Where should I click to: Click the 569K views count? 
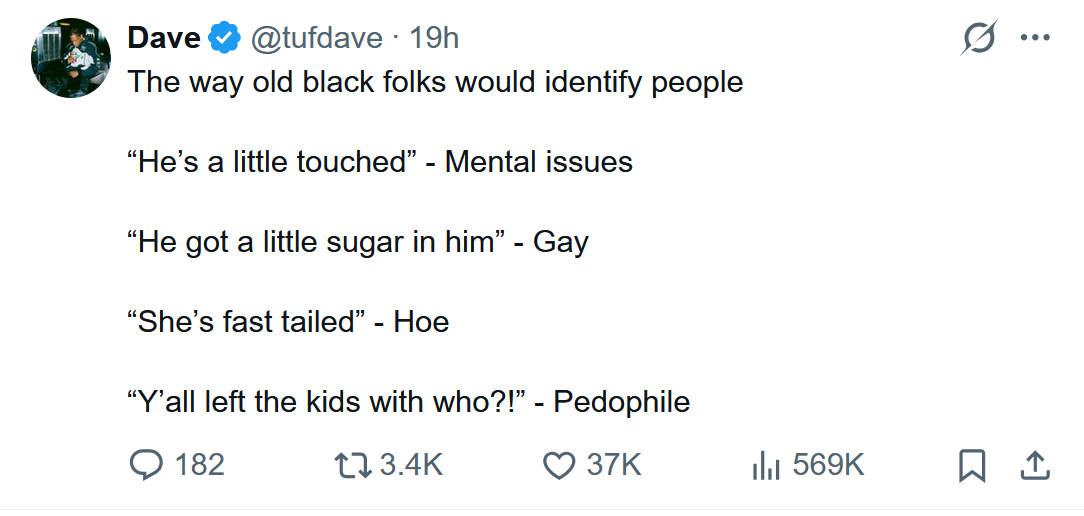tap(828, 464)
